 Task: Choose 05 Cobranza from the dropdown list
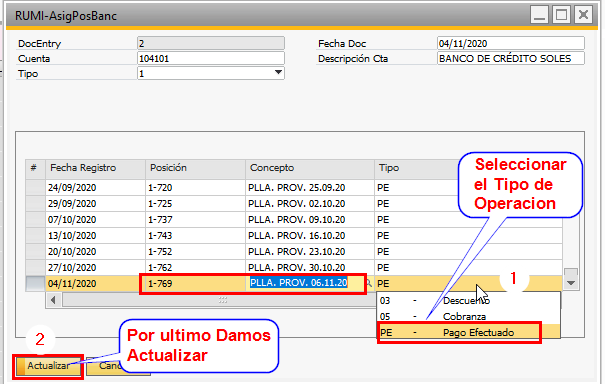click(469, 316)
